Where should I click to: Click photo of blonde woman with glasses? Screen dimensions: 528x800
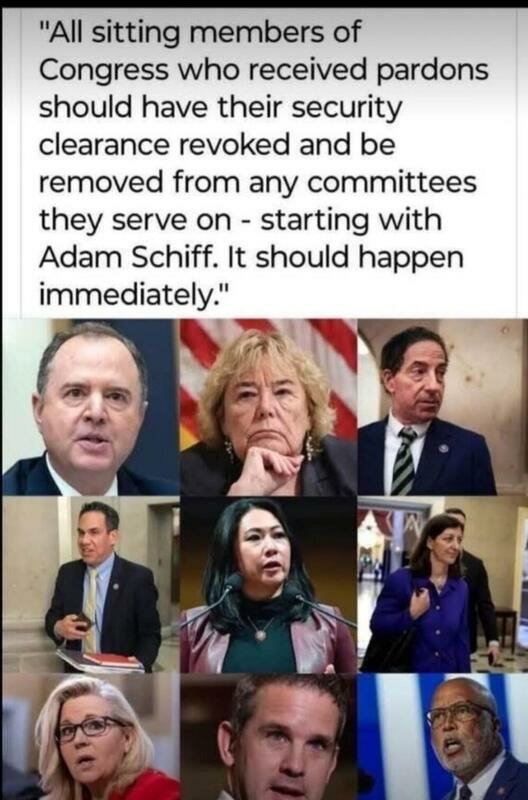[91, 737]
